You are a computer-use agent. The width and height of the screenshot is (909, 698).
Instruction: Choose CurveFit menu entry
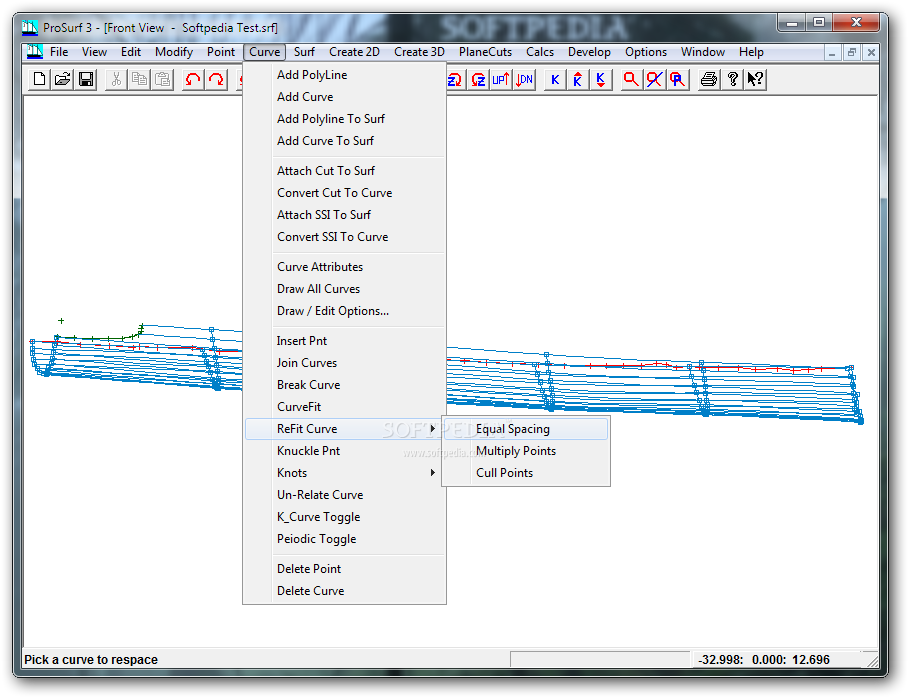pyautogui.click(x=344, y=407)
